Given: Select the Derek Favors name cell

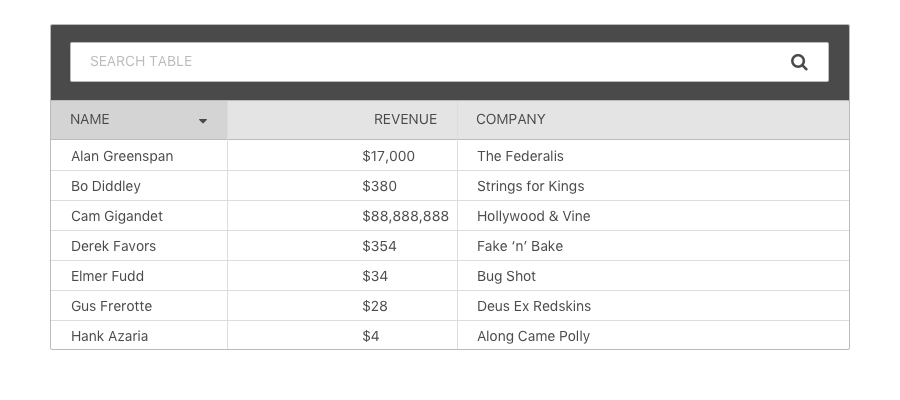Looking at the screenshot, I should click(139, 246).
